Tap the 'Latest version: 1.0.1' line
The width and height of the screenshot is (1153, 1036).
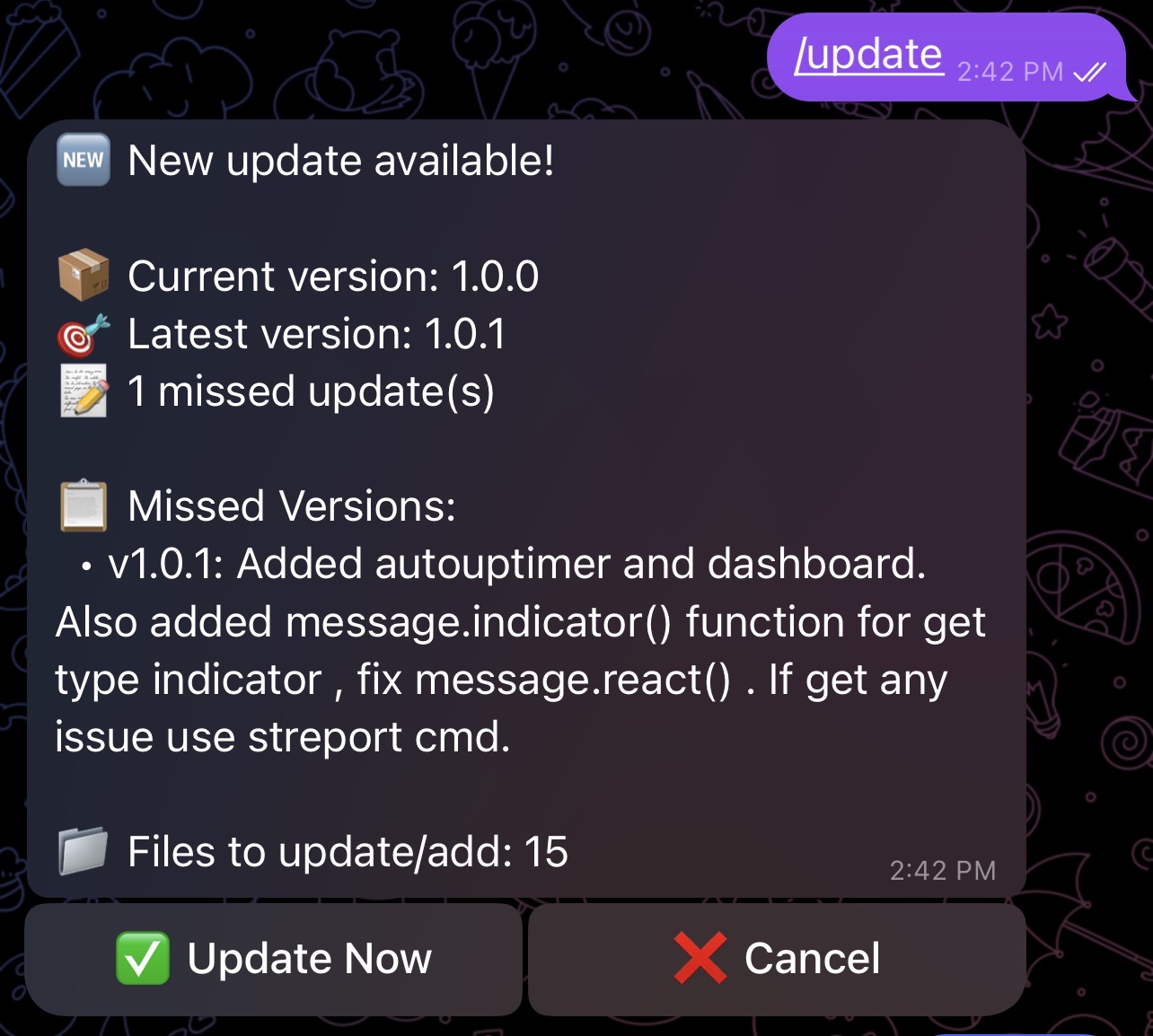tap(317, 334)
